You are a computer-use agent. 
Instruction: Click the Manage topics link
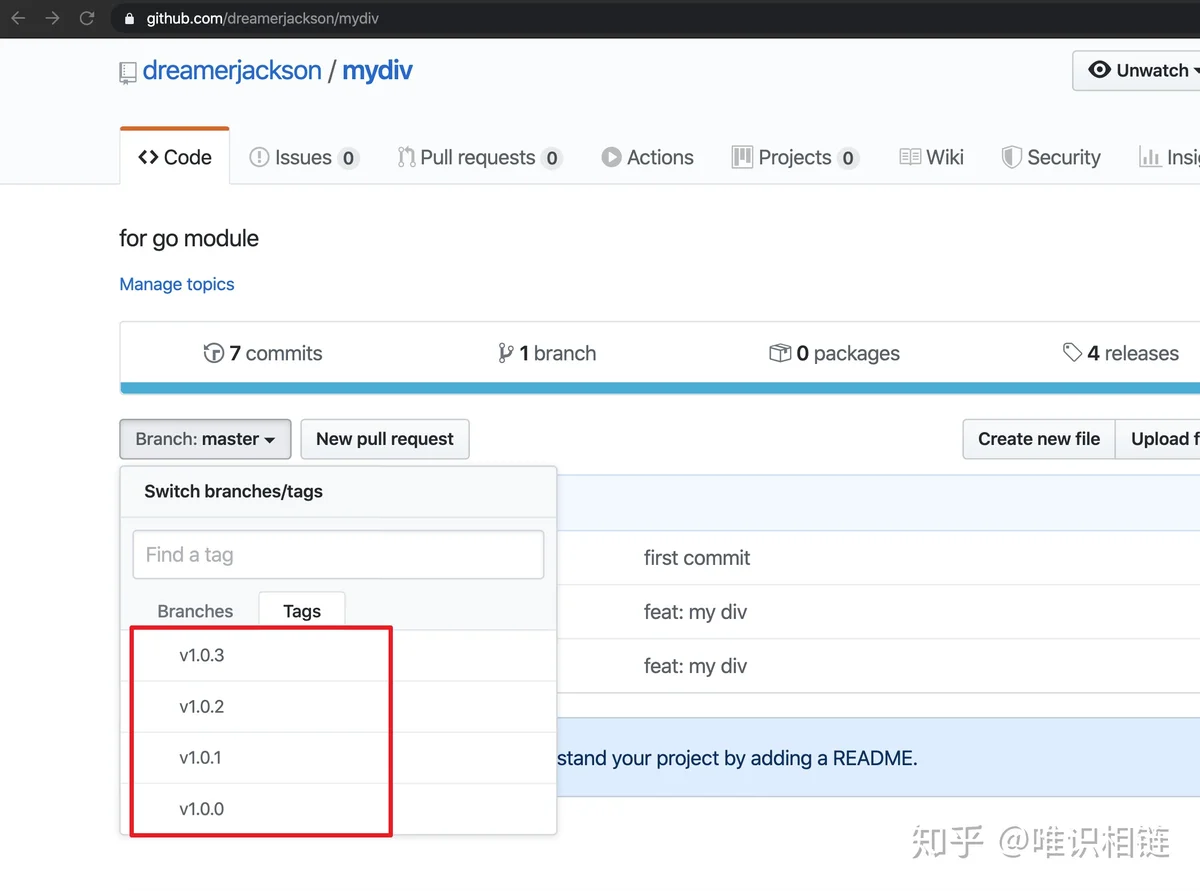[x=177, y=284]
